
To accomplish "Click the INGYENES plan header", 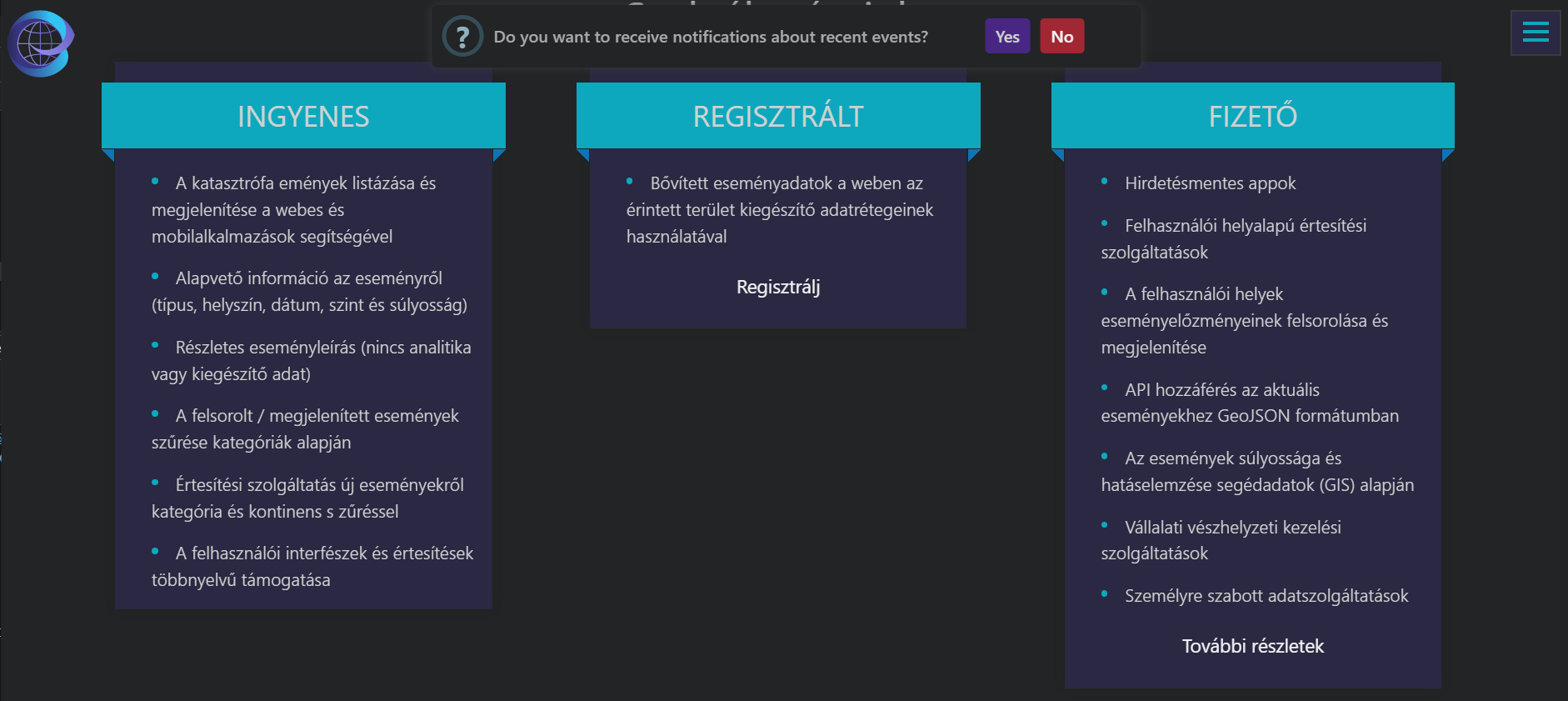I will [x=303, y=116].
